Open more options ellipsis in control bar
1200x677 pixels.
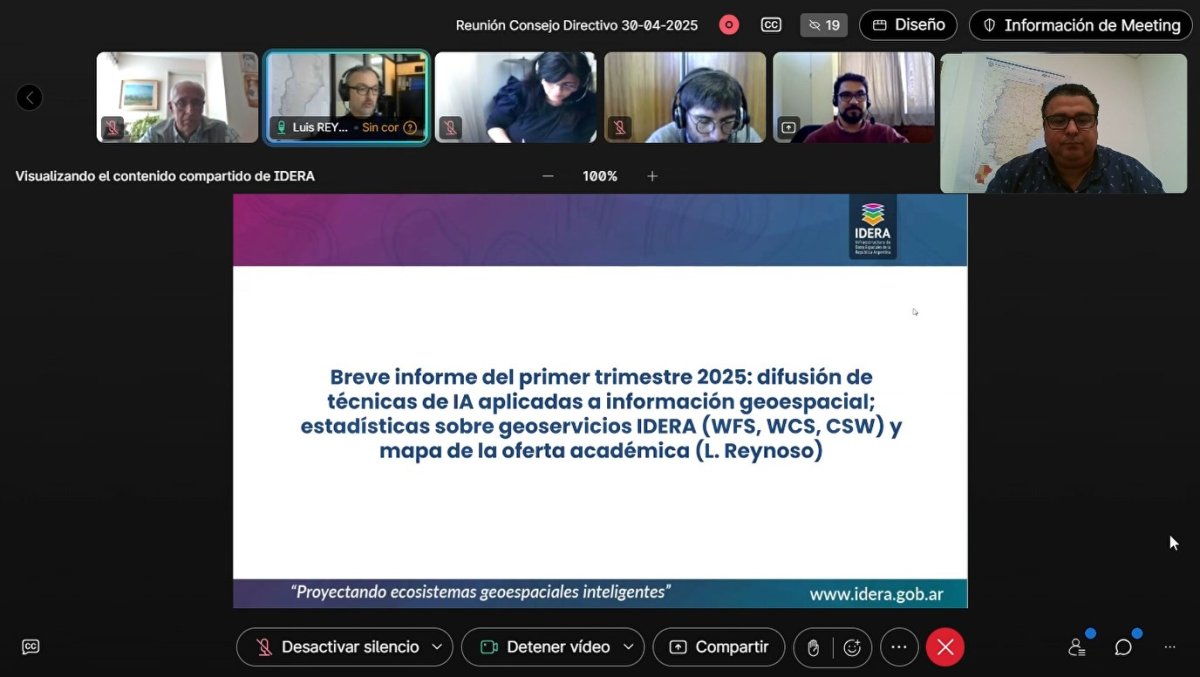tap(899, 647)
